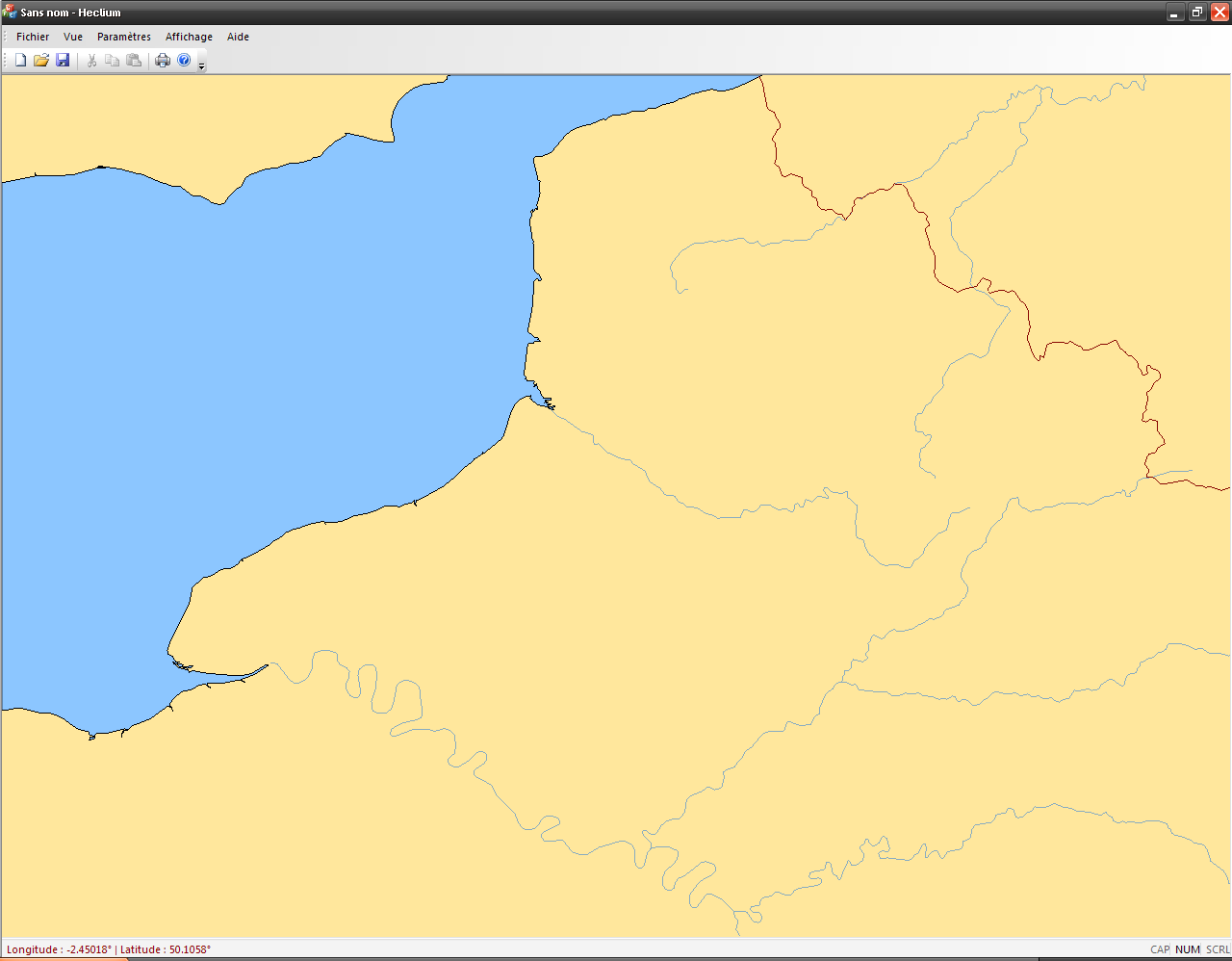Click the Longitude and Latitude status readout

109,949
